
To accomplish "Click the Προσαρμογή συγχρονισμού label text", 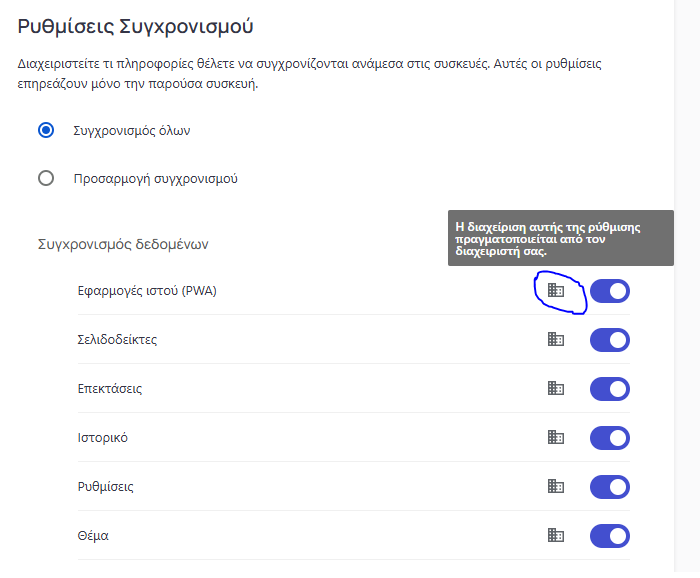I will [x=155, y=179].
